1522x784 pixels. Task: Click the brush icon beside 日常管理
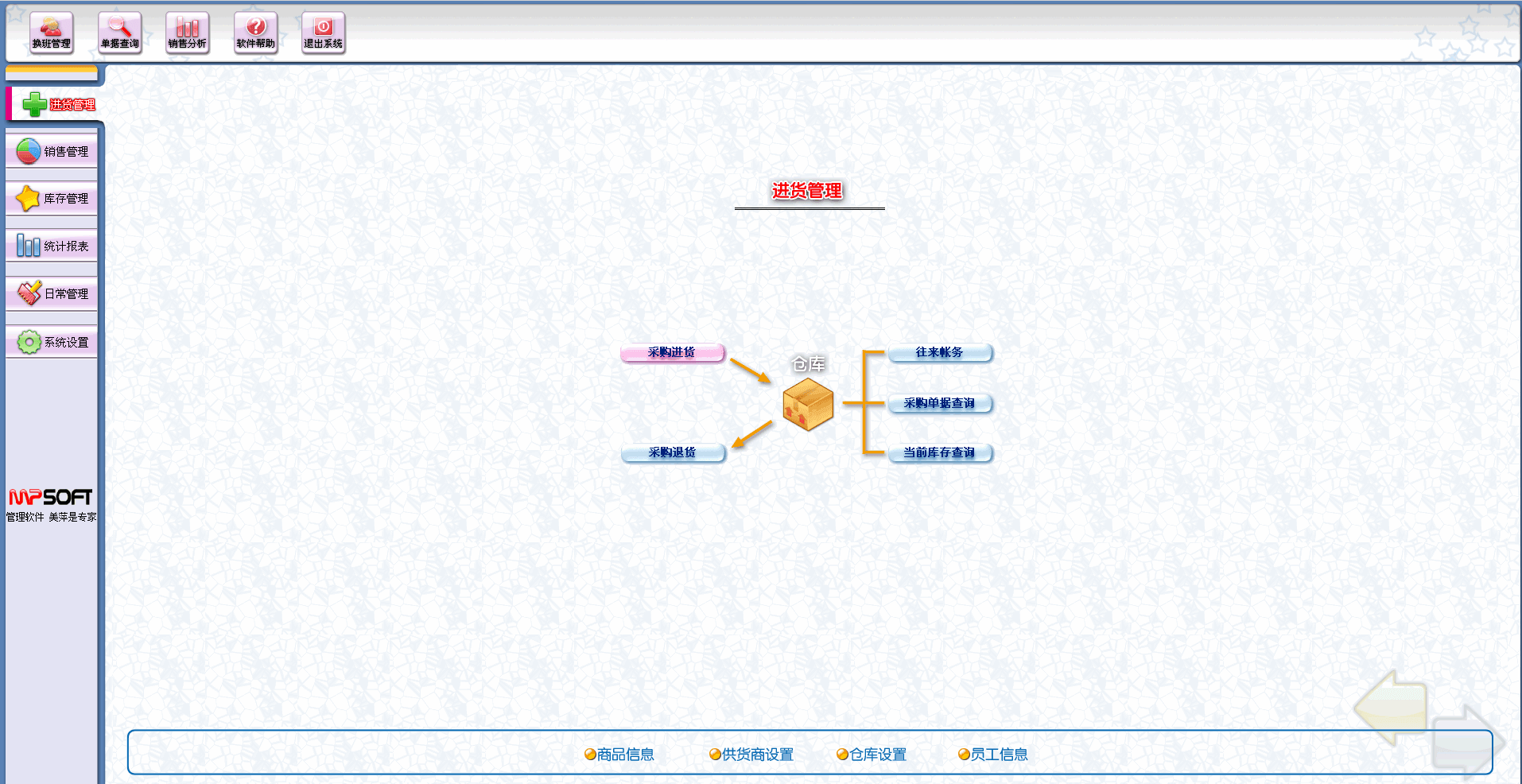pyautogui.click(x=29, y=293)
